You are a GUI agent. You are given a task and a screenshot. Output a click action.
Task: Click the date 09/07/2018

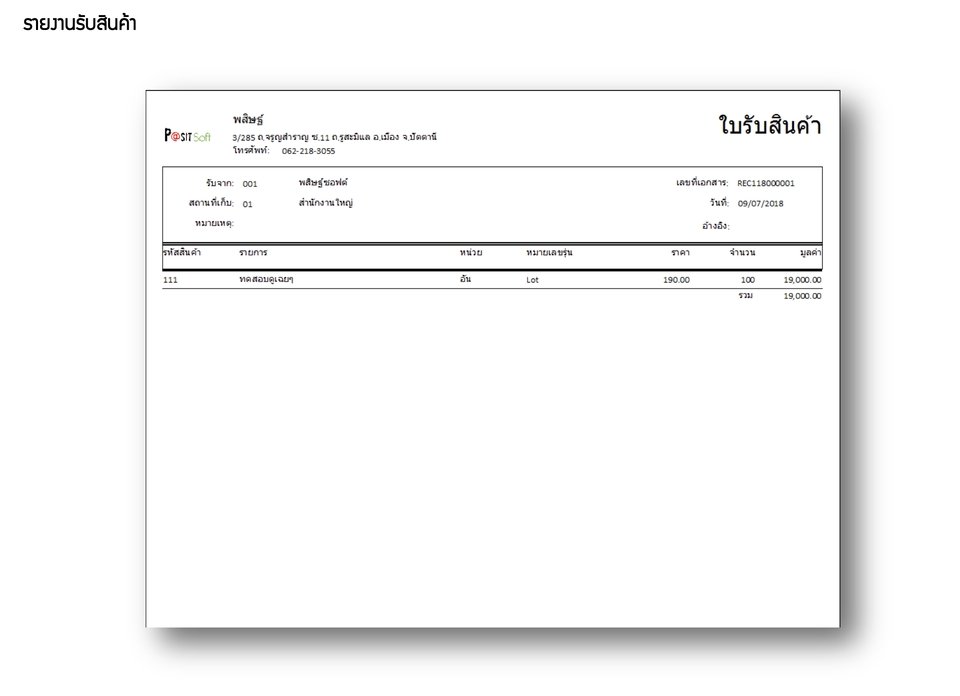[x=760, y=203]
